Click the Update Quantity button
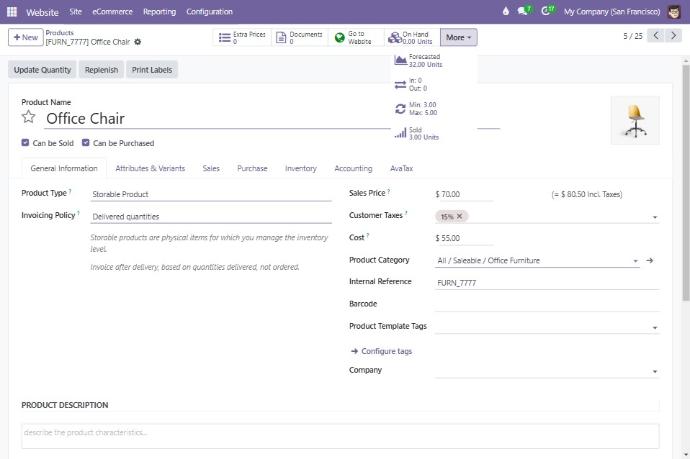690x459 pixels. 42,70
